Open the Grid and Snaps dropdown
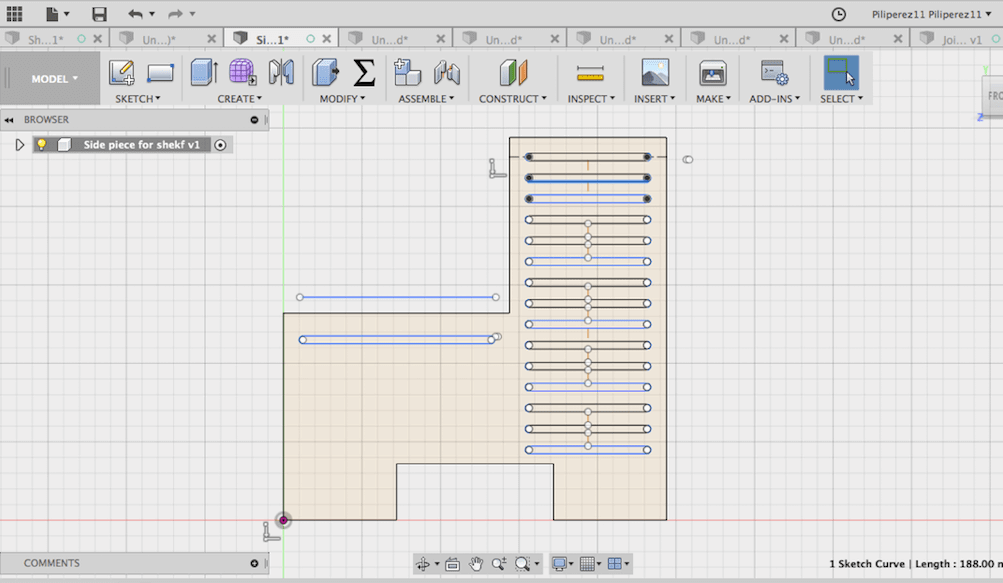The height and width of the screenshot is (583, 1003). 590,564
